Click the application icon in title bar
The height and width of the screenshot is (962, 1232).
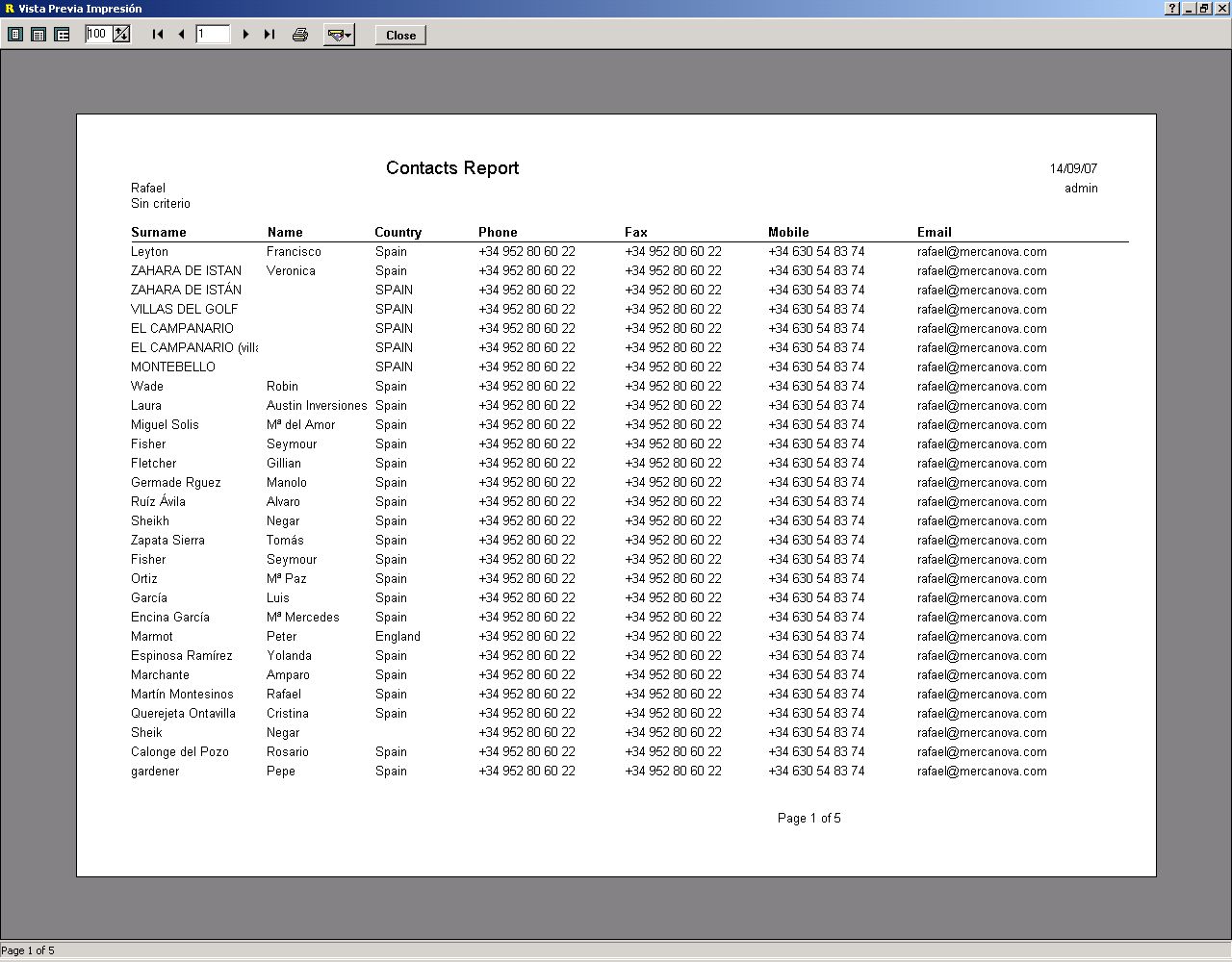(x=10, y=9)
